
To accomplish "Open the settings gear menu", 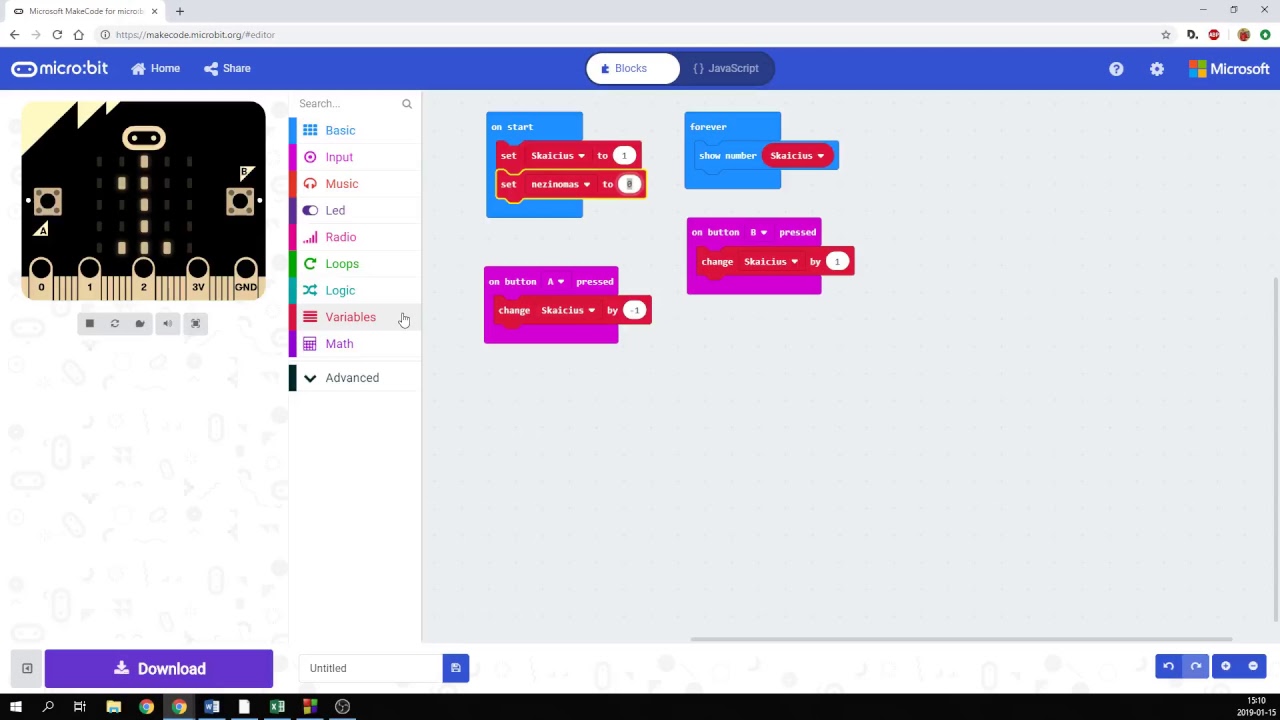I will 1157,69.
